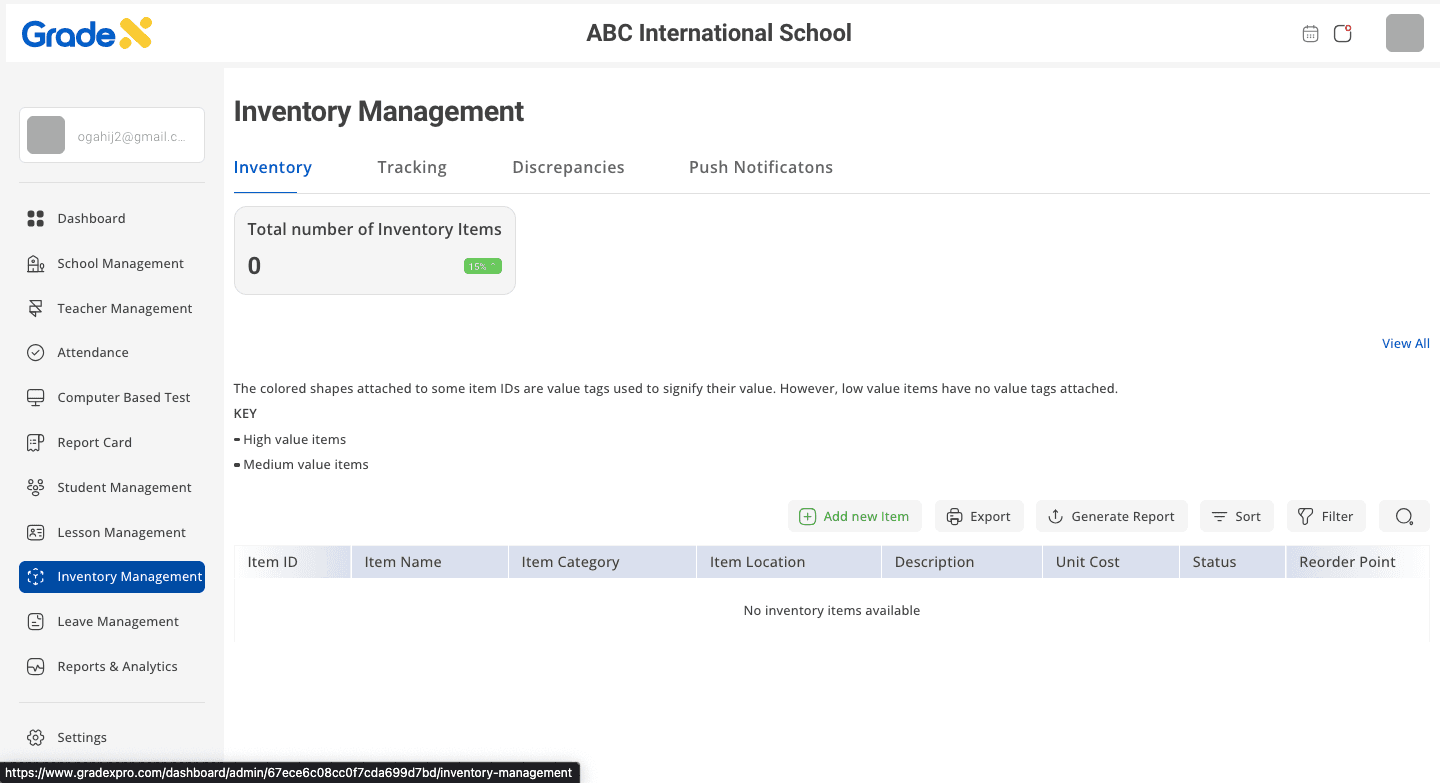Switch to the Tracking tab

tap(412, 168)
